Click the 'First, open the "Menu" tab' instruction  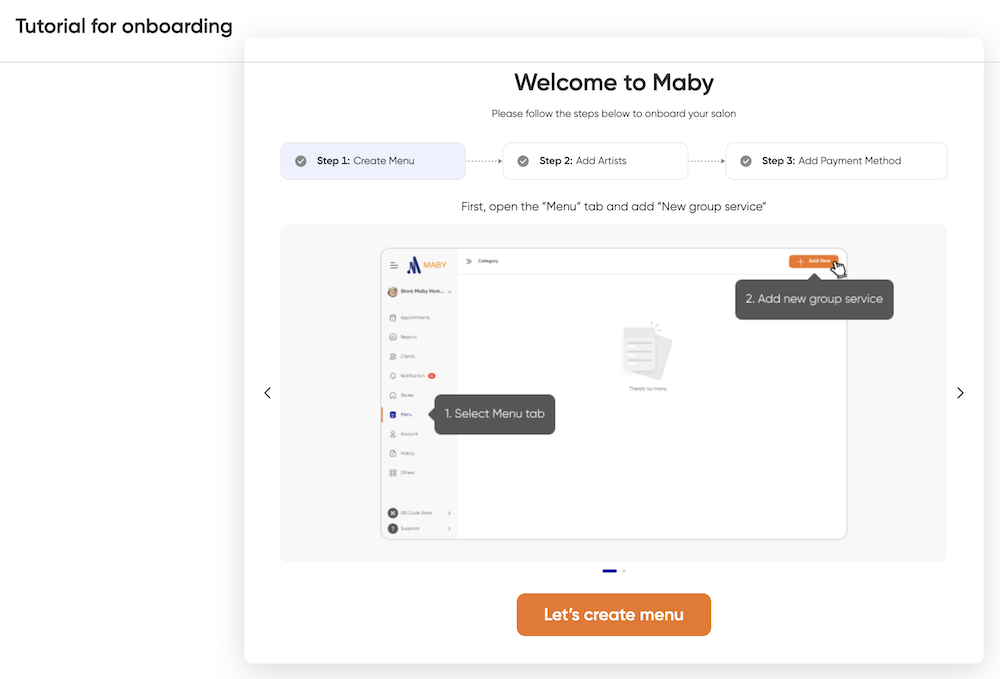point(614,207)
